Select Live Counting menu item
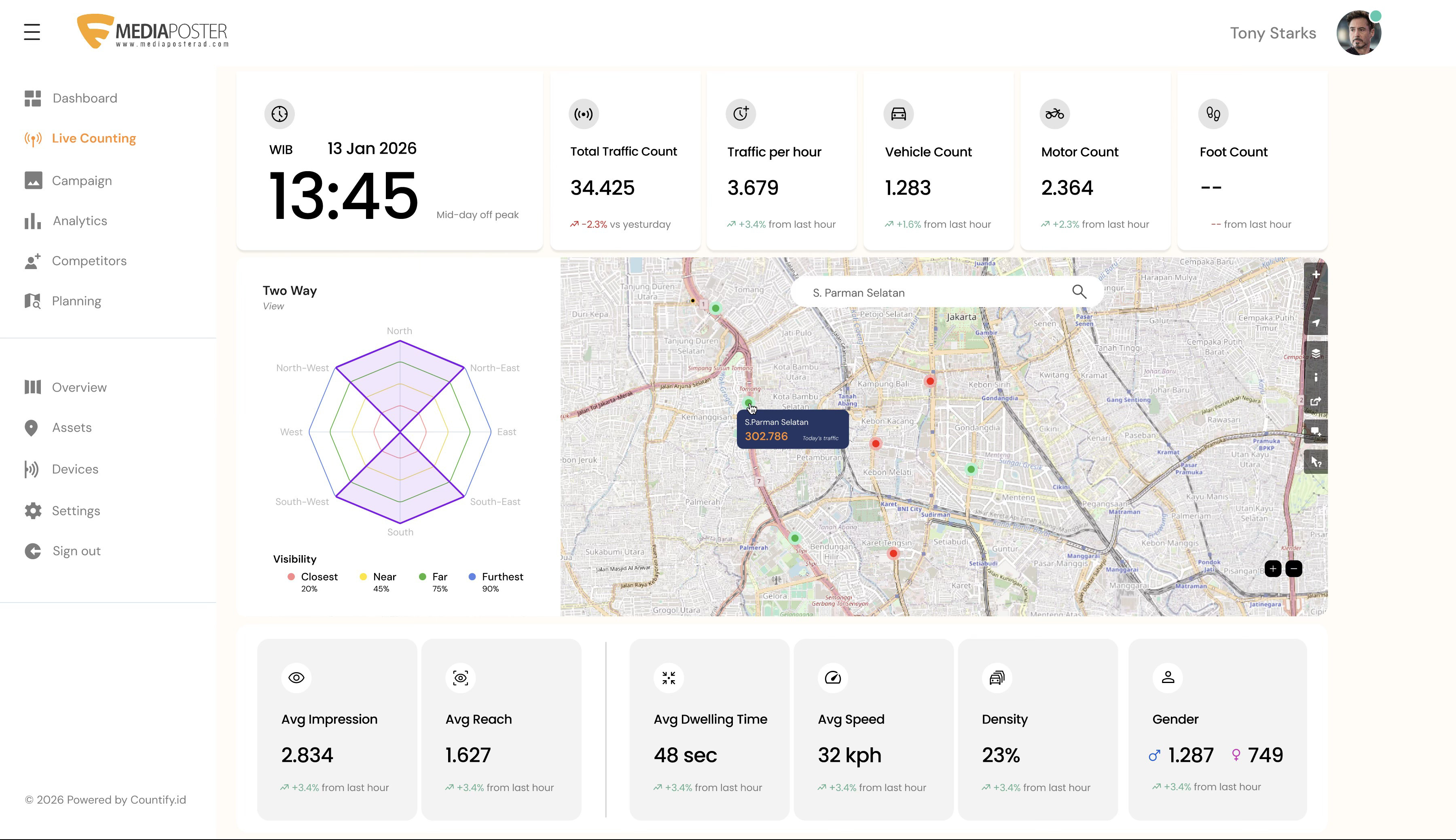 click(x=94, y=138)
